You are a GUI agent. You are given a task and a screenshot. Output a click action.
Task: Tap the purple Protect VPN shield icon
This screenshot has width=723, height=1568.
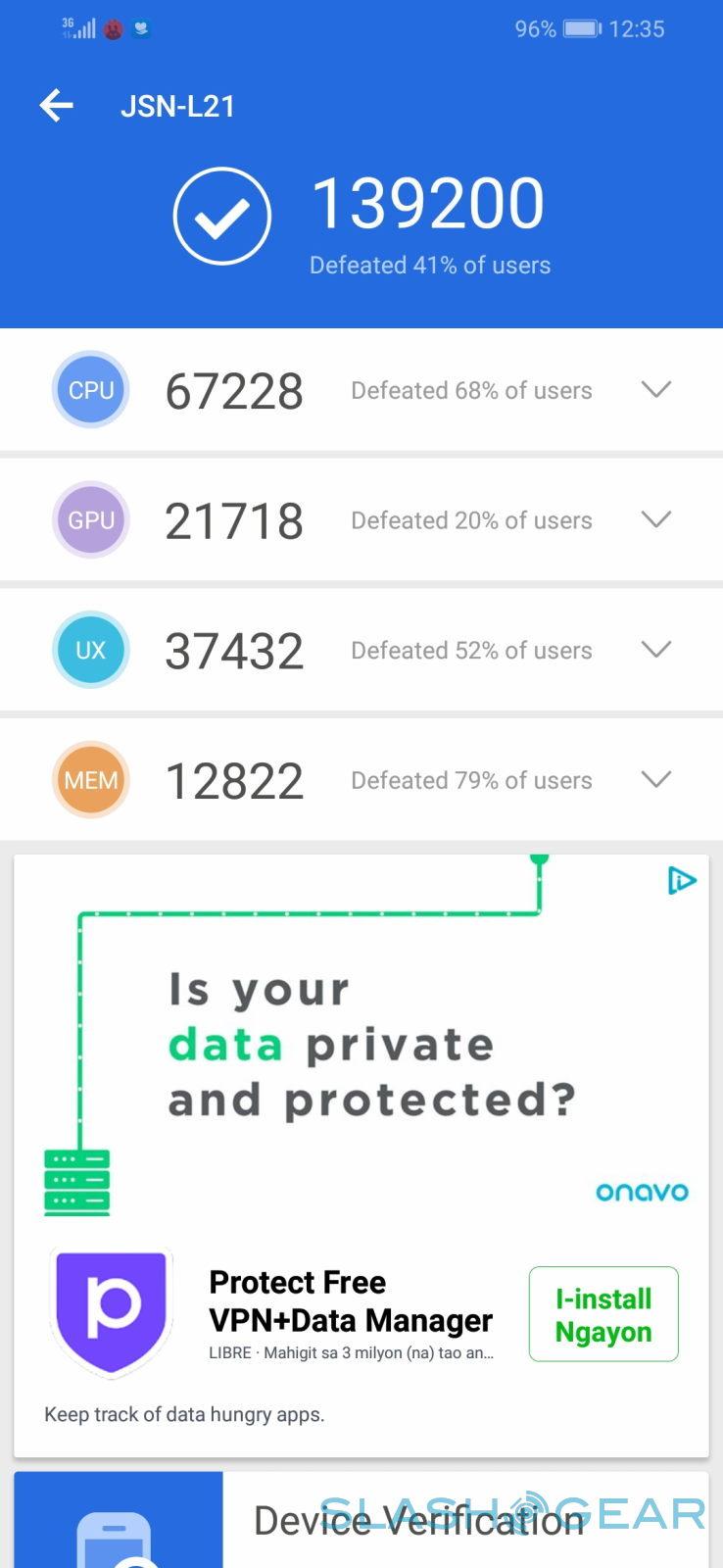pyautogui.click(x=112, y=1309)
